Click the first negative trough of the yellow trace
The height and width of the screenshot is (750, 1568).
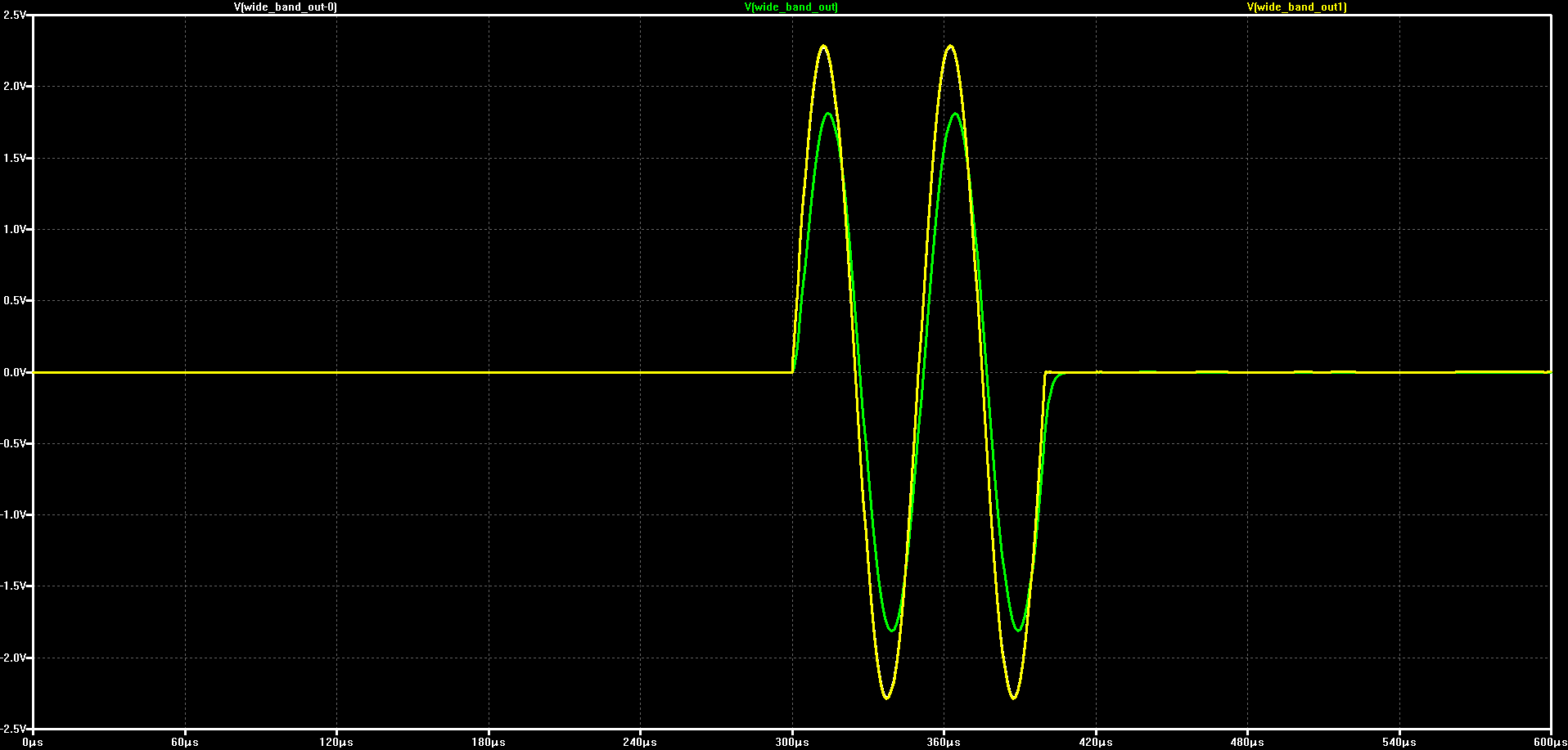click(x=886, y=698)
